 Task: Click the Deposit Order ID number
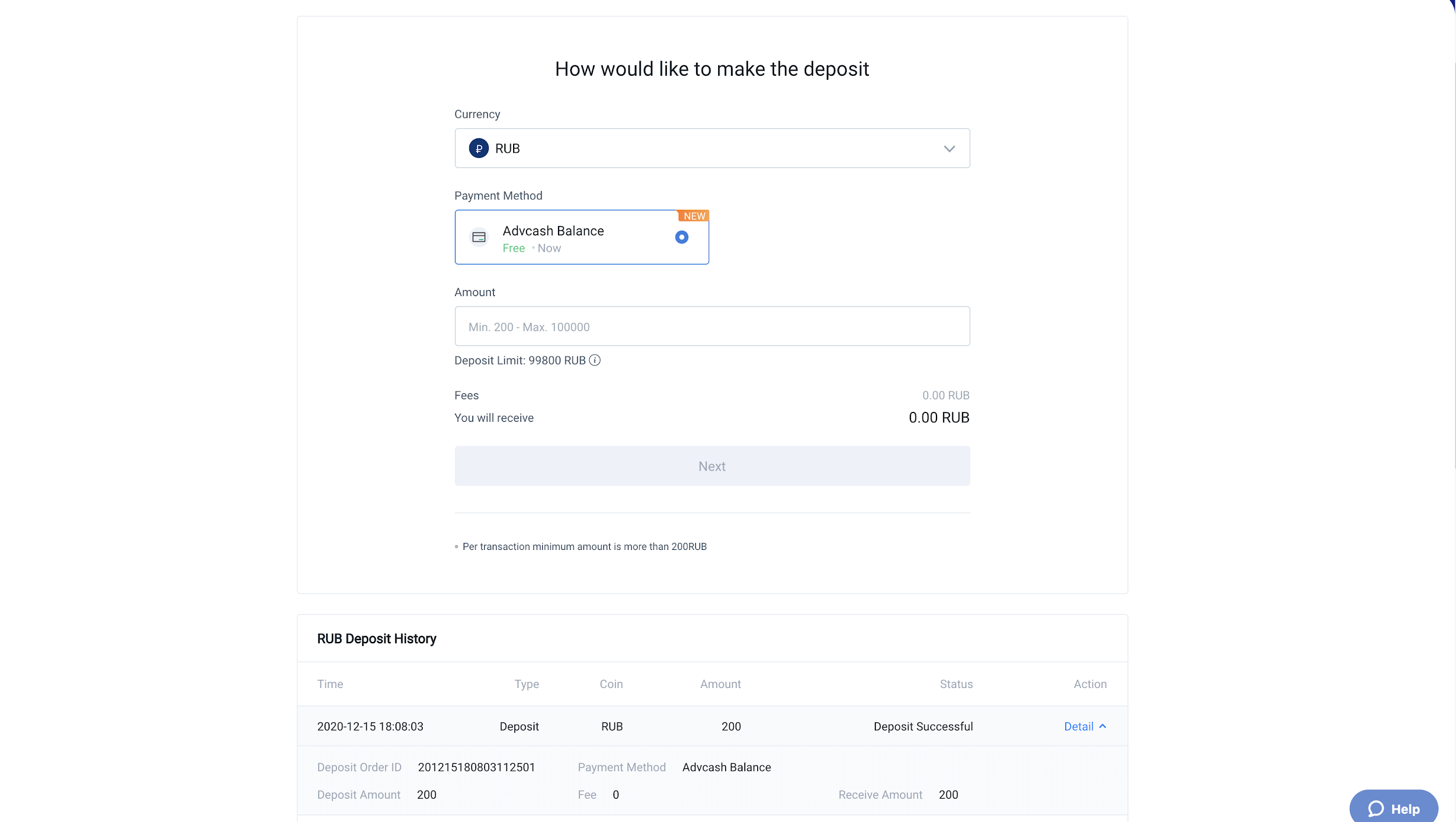pyautogui.click(x=476, y=767)
